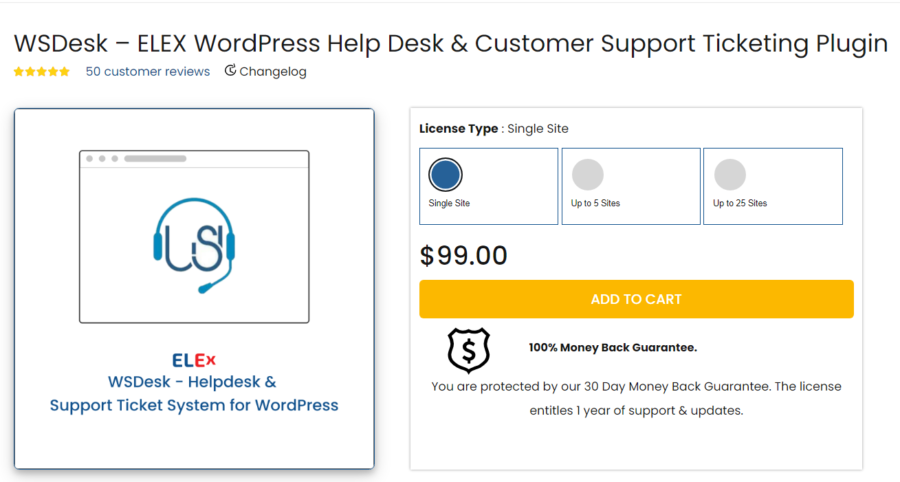The width and height of the screenshot is (900, 482).
Task: Select the Single Site radio circle
Action: (x=445, y=175)
